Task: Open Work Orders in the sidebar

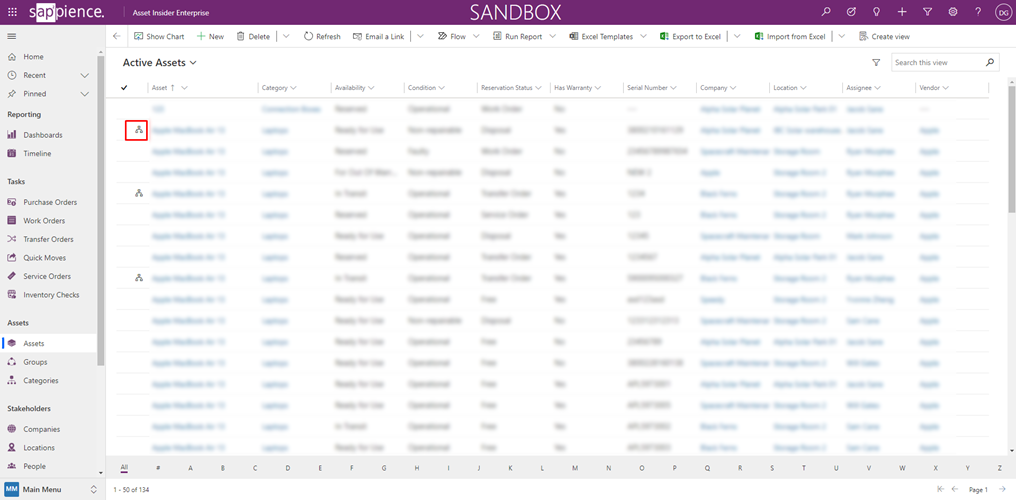Action: 44,221
